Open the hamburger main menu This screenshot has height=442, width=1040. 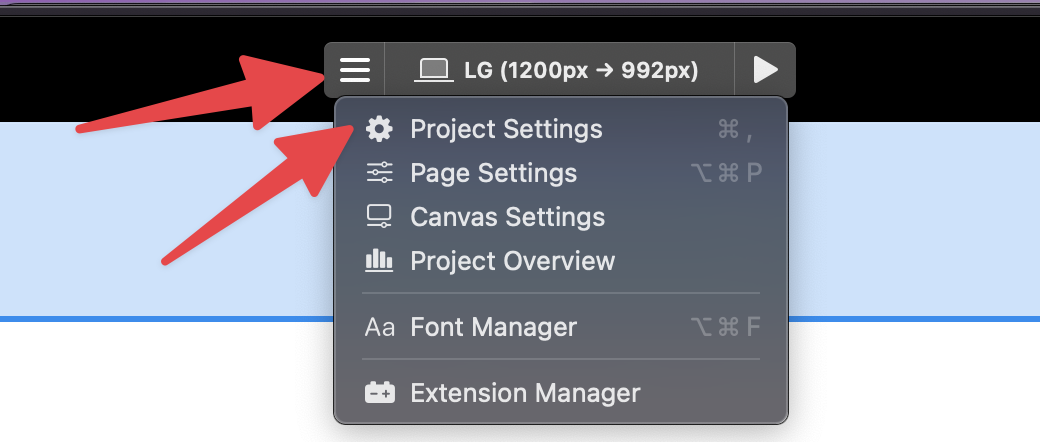(x=355, y=70)
